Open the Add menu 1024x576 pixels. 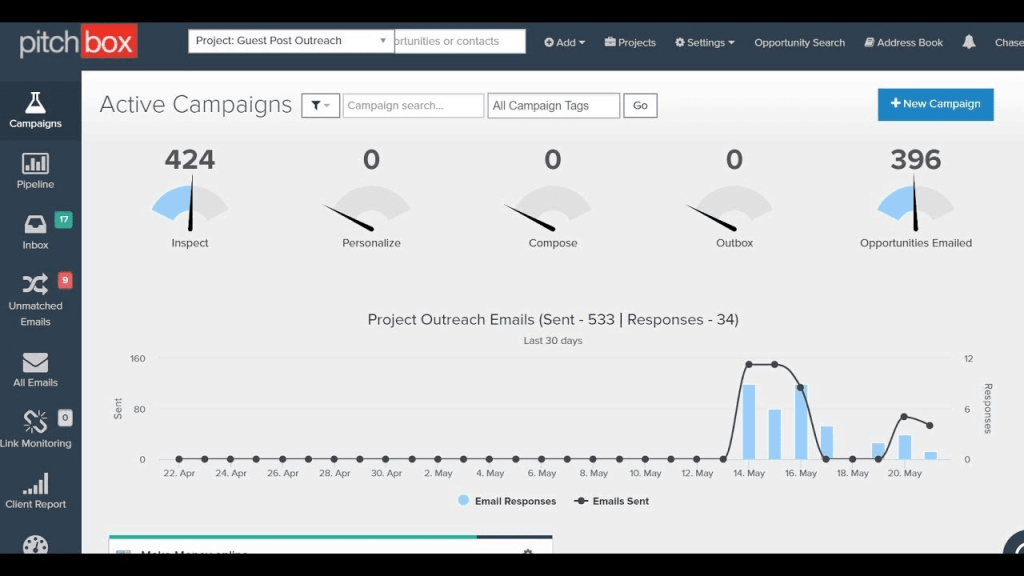pos(565,42)
